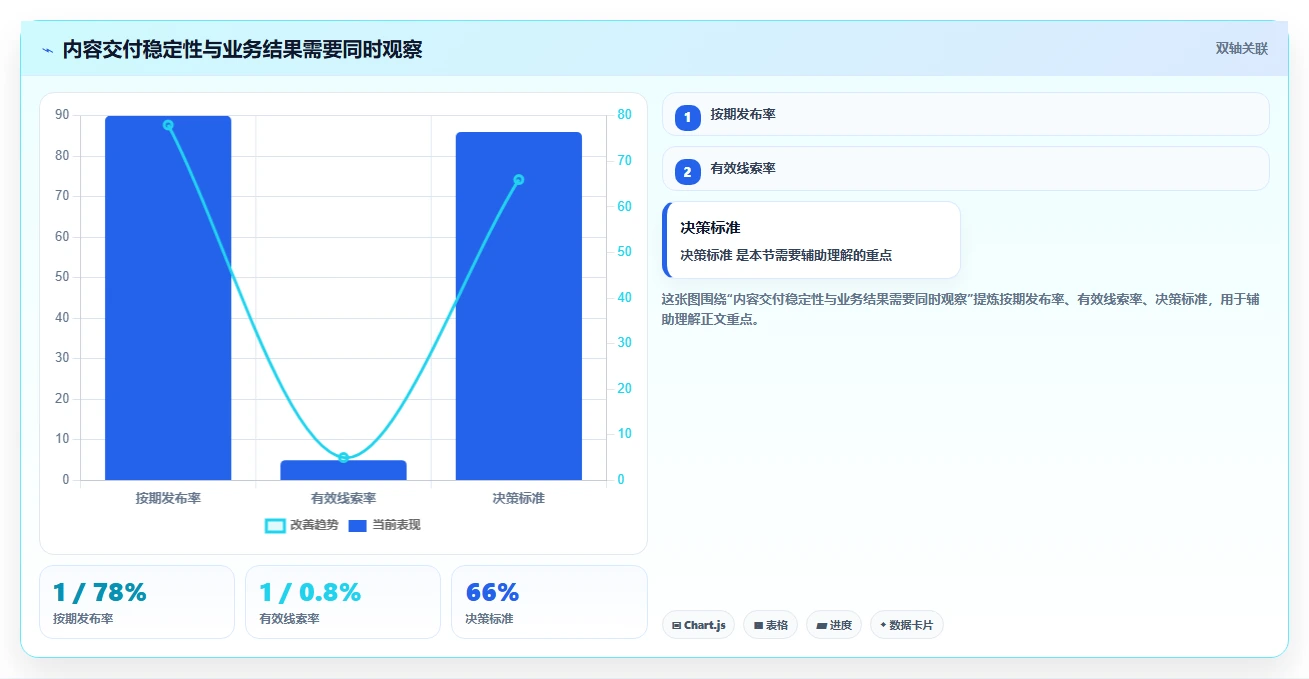
Task: Click the 按期发布率 x-axis label under chart
Action: coord(168,498)
